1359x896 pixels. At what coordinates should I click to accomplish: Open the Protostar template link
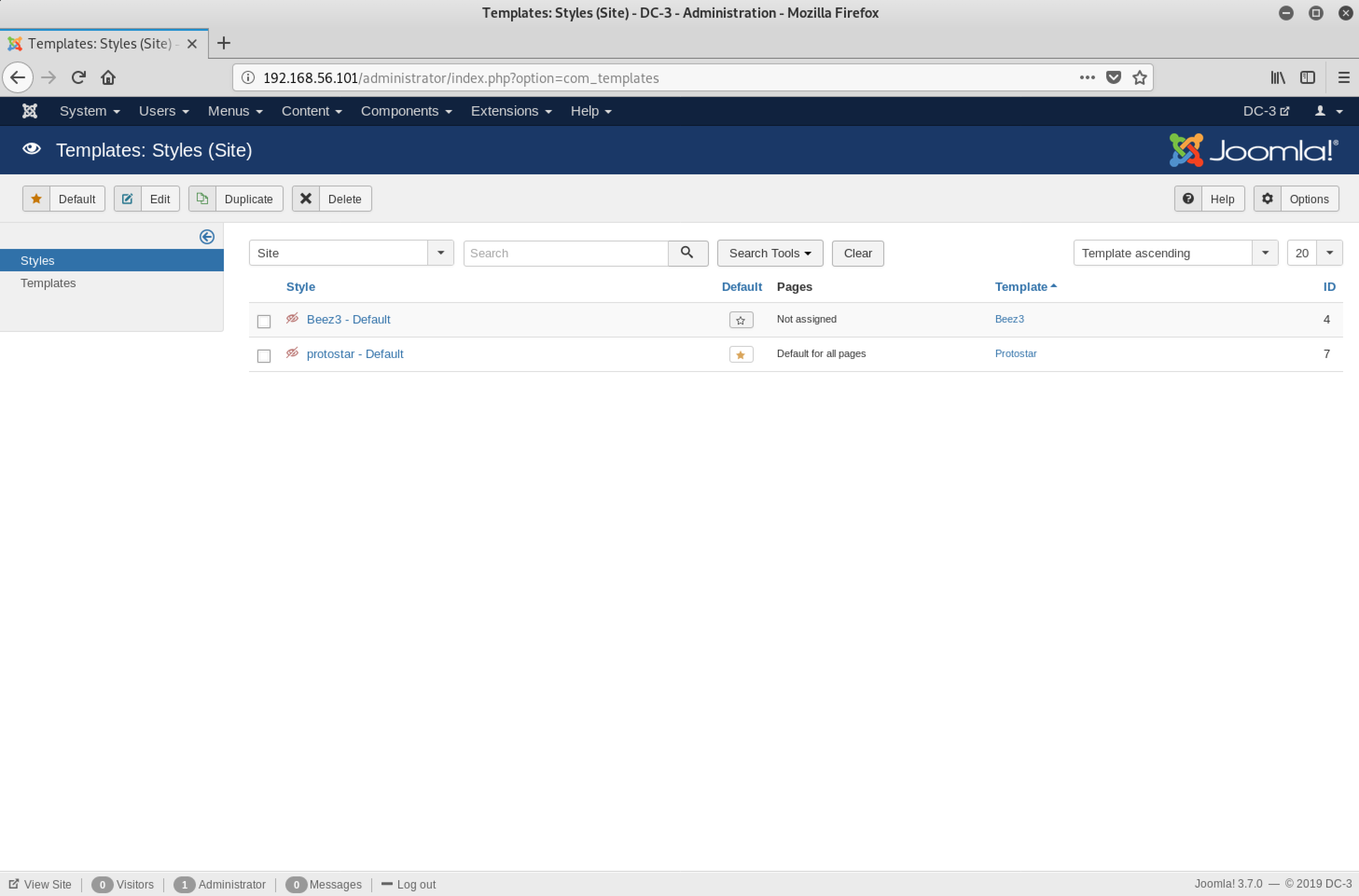[1016, 353]
